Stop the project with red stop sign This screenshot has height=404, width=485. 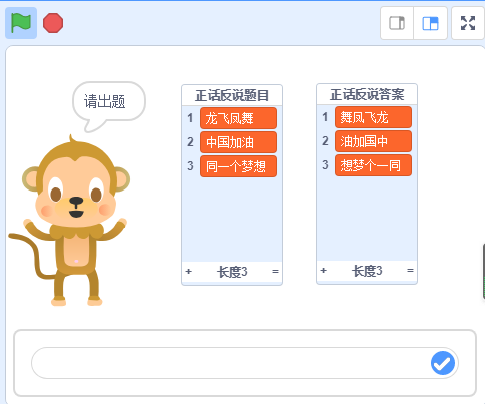pyautogui.click(x=53, y=23)
